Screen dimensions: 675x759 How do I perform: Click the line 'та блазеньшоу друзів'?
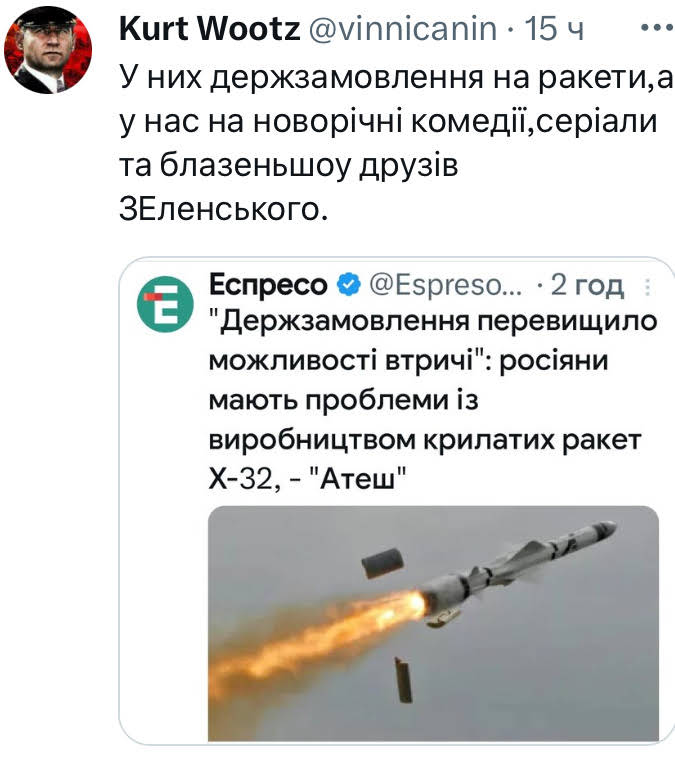289,166
